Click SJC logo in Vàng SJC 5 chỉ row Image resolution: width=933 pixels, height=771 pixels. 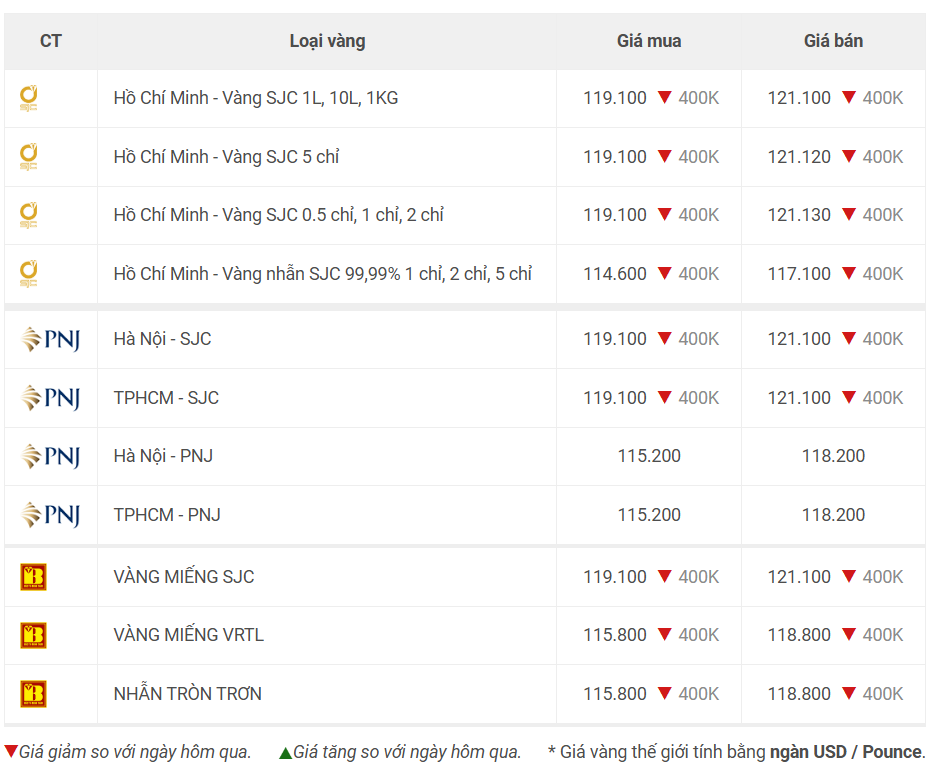pos(29,157)
